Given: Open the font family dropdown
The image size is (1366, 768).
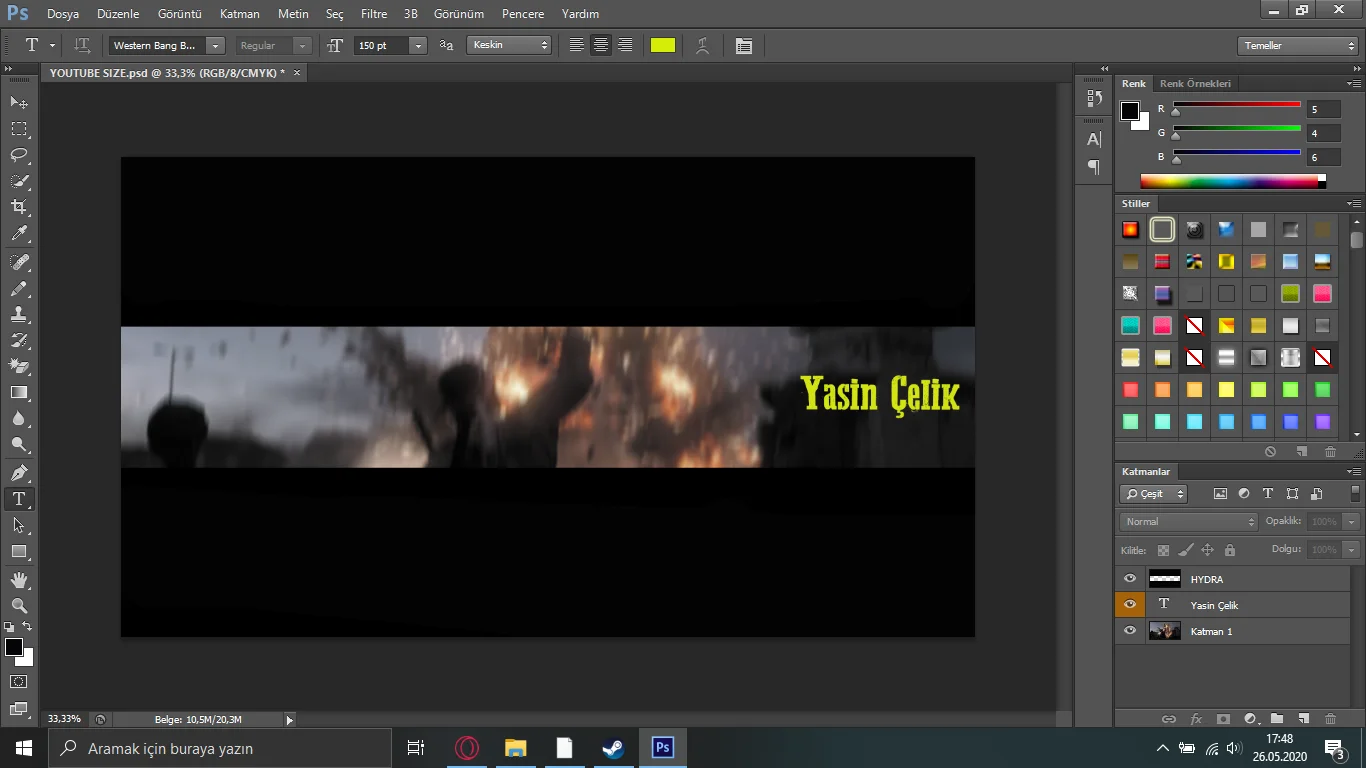Looking at the screenshot, I should tap(215, 46).
